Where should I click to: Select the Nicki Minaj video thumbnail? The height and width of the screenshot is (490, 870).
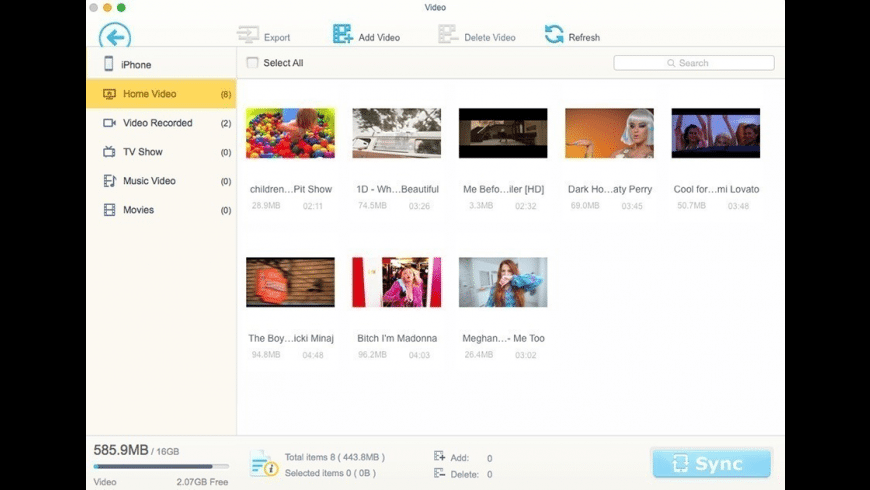click(290, 282)
